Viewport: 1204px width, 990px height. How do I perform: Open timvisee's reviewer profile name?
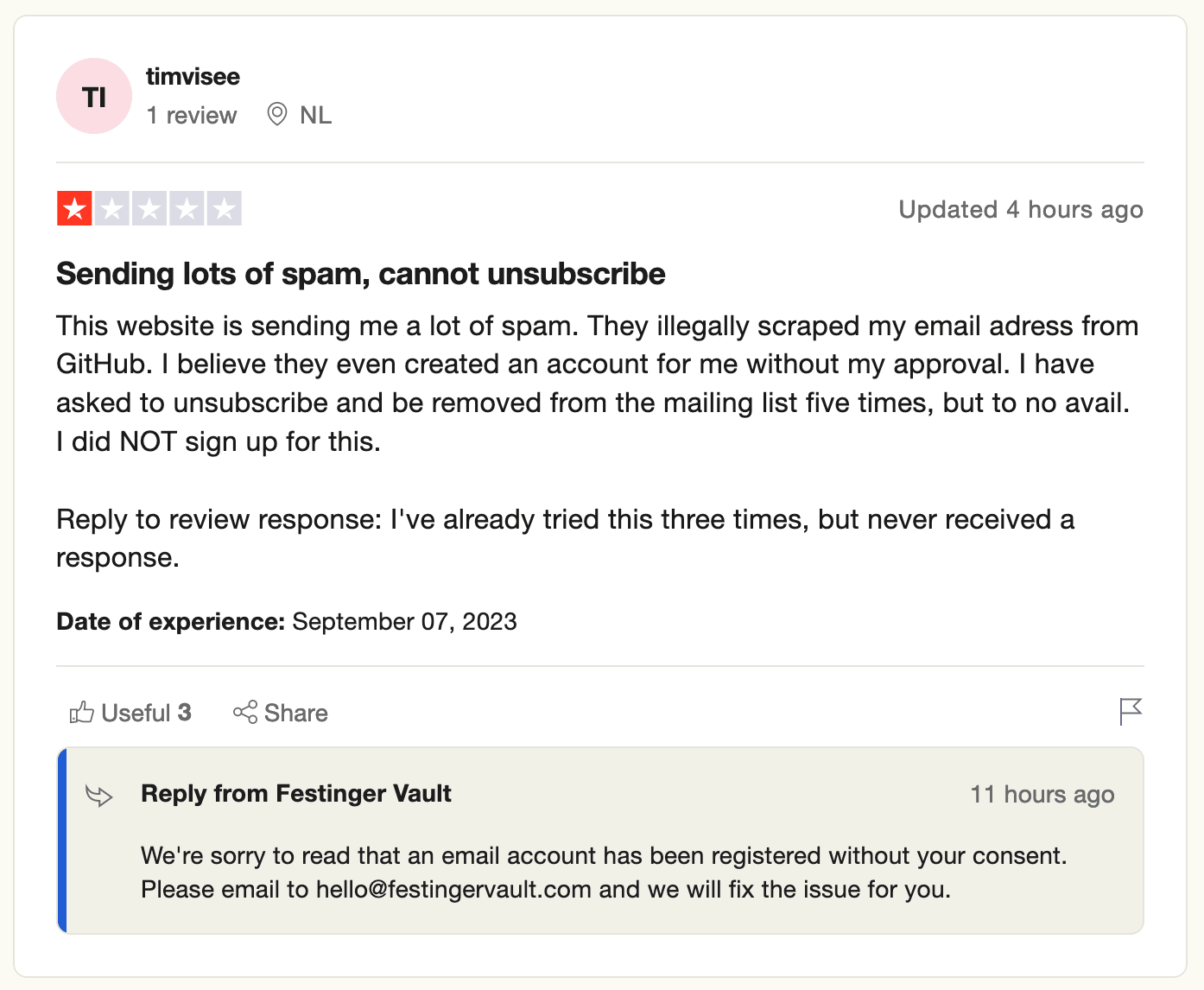pyautogui.click(x=193, y=76)
